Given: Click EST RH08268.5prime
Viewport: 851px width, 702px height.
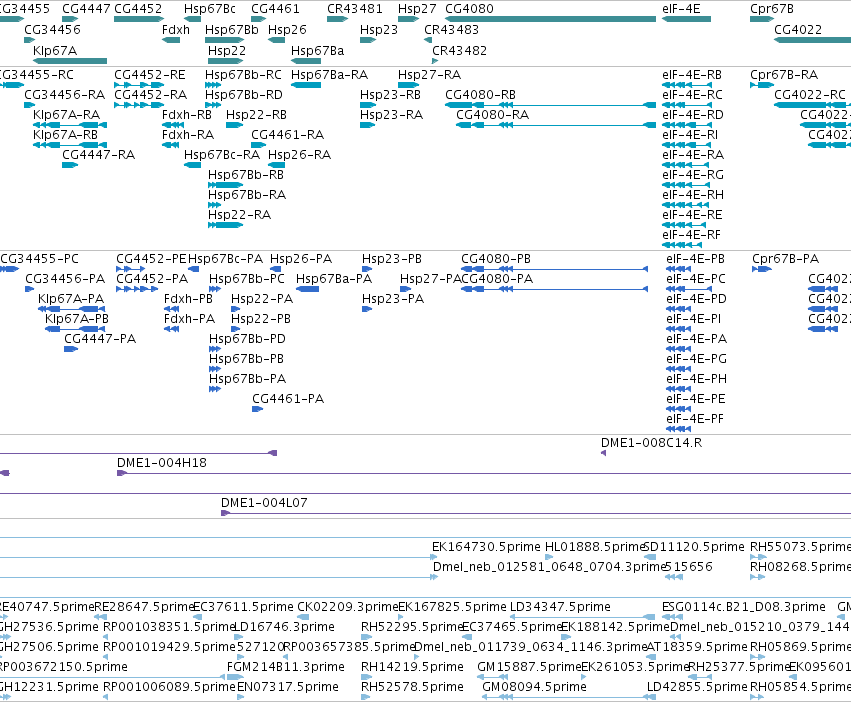Looking at the screenshot, I should (x=800, y=567).
